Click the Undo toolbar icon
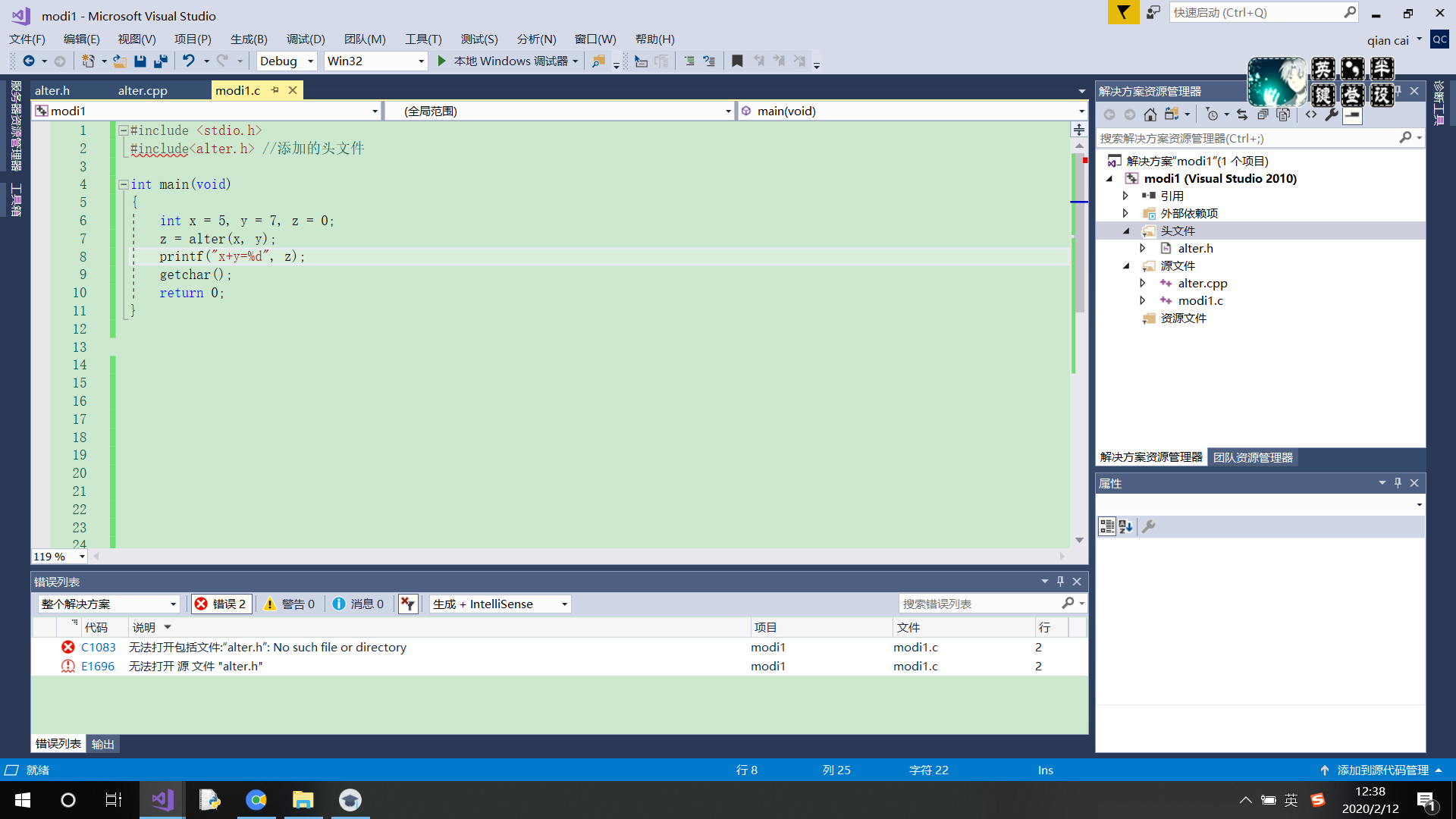 coord(188,61)
